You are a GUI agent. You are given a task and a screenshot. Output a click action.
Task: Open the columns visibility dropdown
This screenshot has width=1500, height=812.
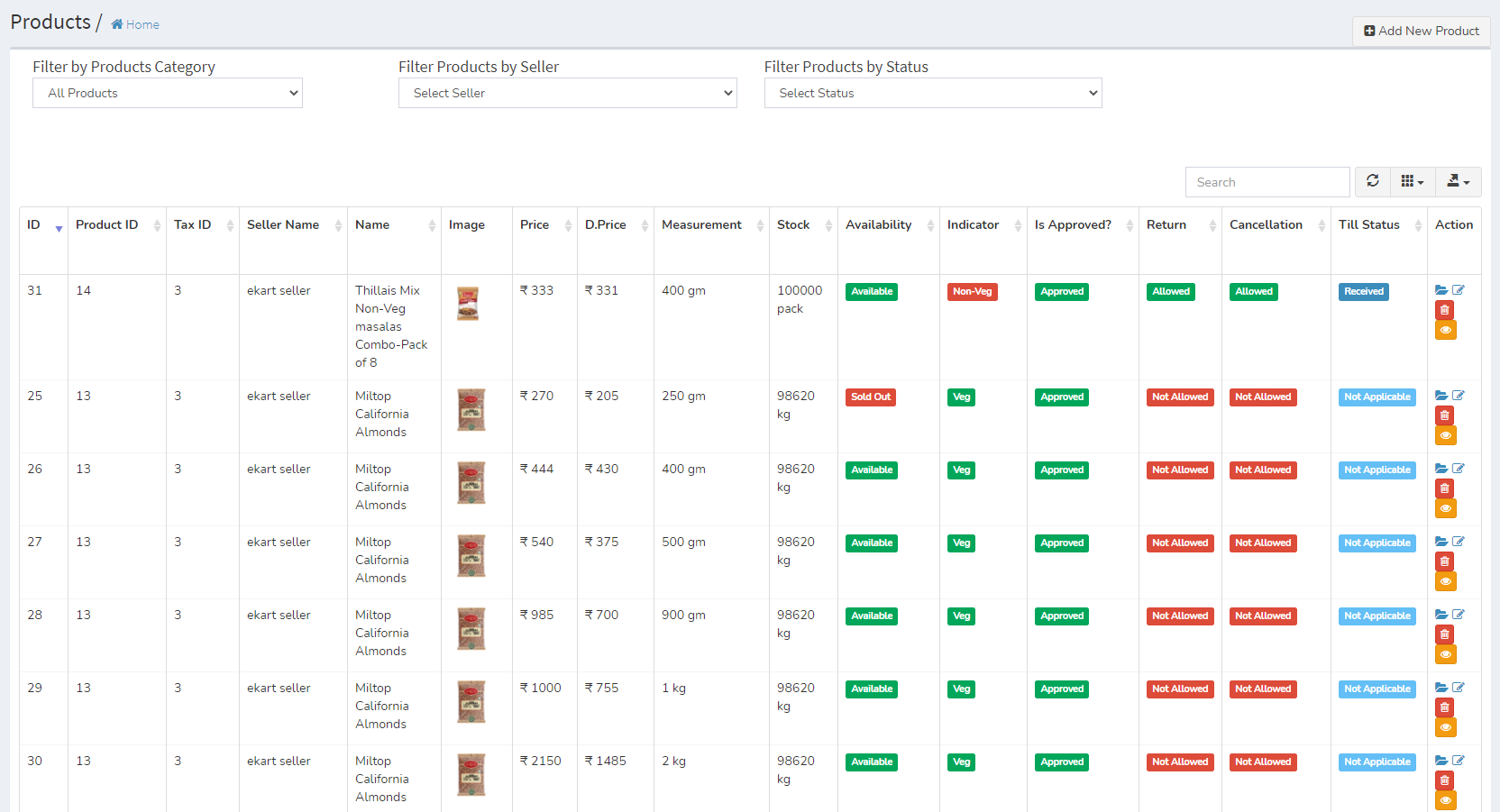click(1413, 181)
